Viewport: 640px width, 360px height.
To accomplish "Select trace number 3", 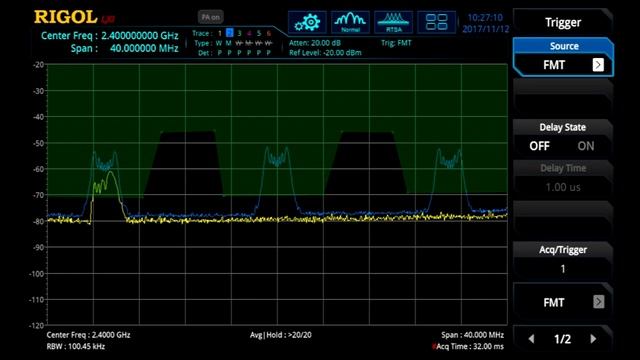I will 239,33.
